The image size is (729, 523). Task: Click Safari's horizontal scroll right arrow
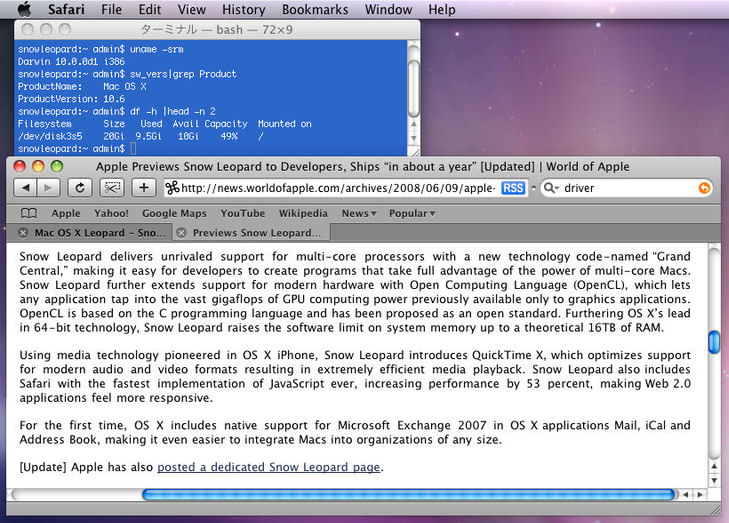tap(699, 495)
